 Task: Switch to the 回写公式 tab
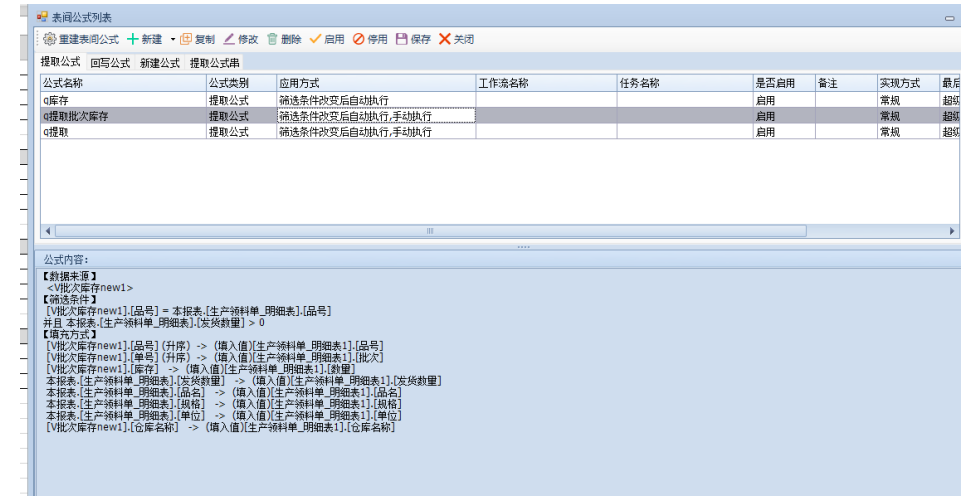110,63
